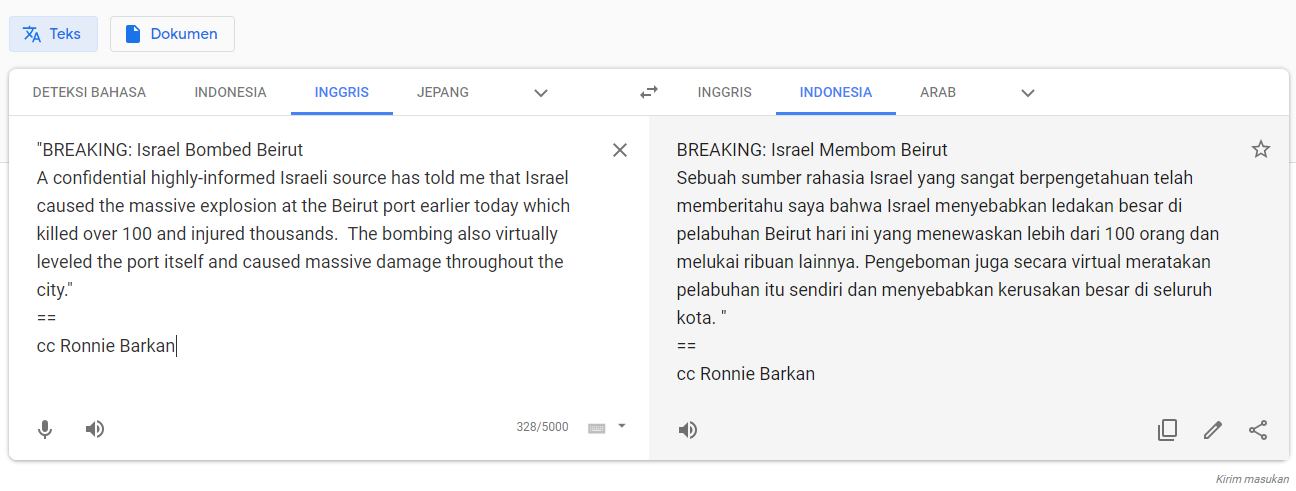The width and height of the screenshot is (1296, 491).
Task: Clear the source text with the X
Action: tap(620, 150)
